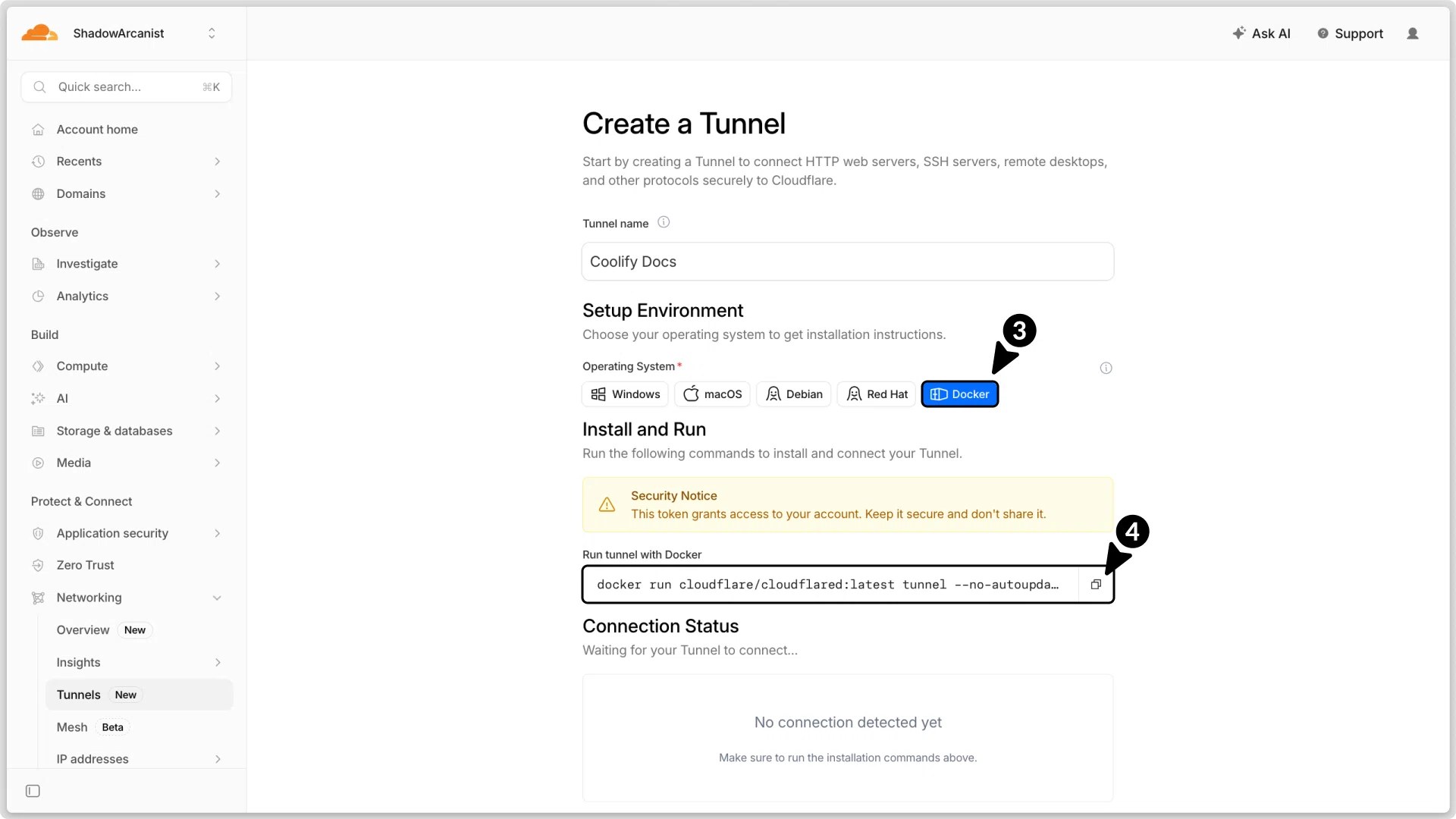Expand the Storage & databases chevron

[218, 431]
